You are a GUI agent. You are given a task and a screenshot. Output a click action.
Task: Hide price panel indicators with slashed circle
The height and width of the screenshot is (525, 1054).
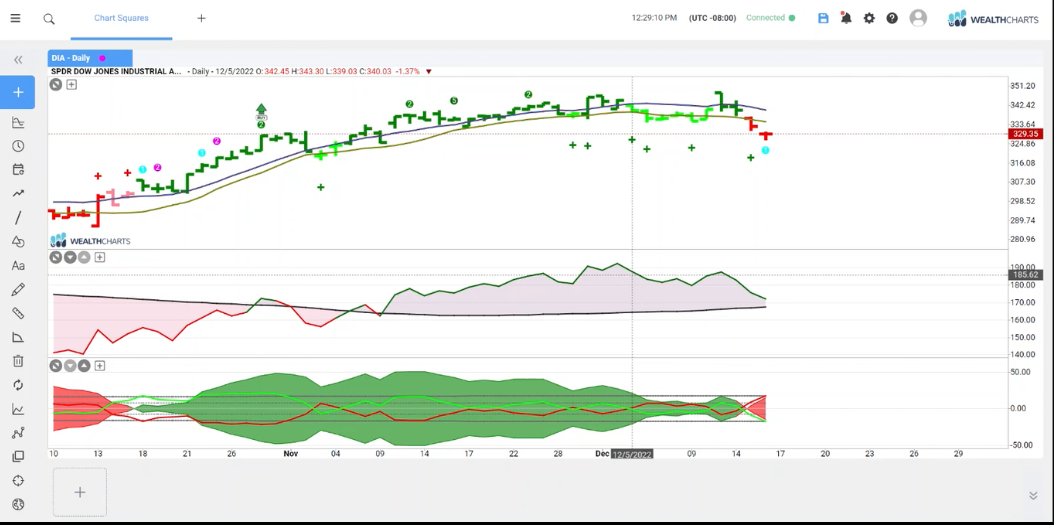[x=56, y=85]
